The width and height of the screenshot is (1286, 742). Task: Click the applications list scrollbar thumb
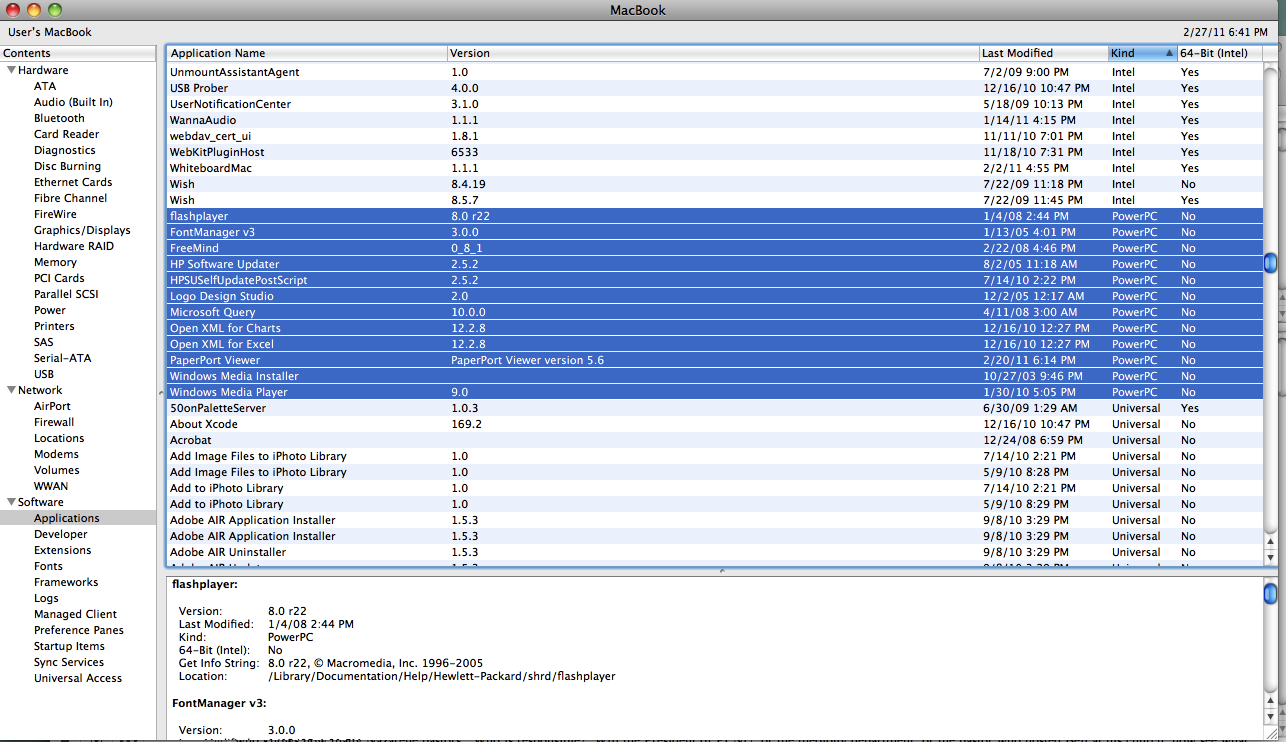(x=1270, y=263)
